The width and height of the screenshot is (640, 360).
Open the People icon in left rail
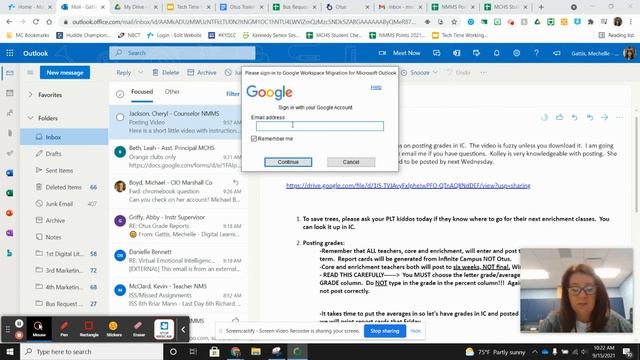[10, 113]
